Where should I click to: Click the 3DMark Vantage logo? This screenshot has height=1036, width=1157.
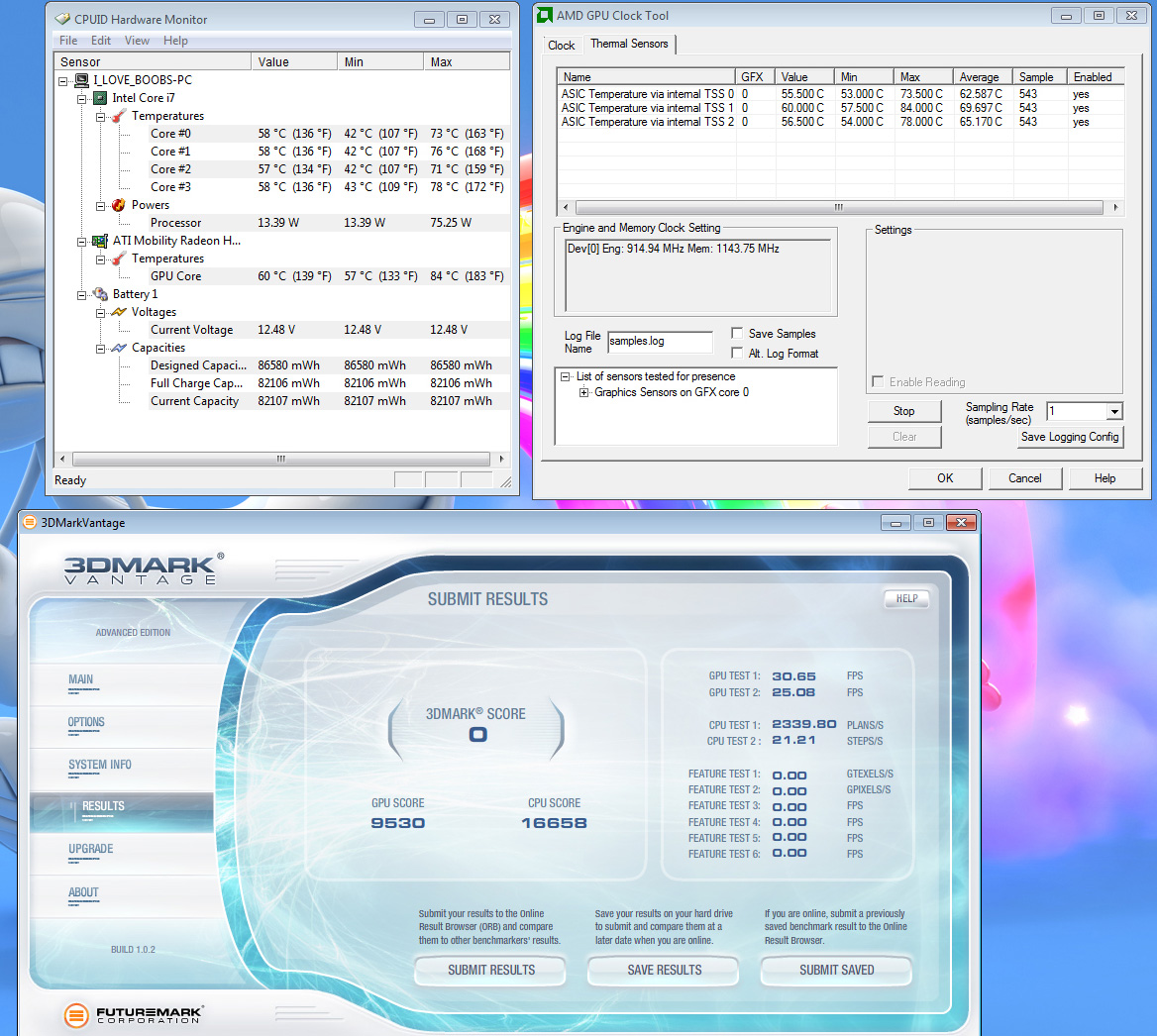click(144, 569)
